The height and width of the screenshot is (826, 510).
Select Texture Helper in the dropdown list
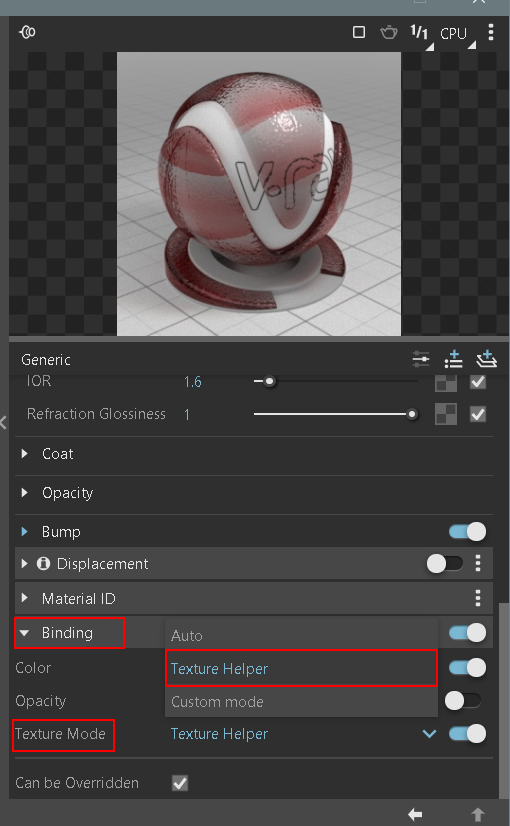[301, 668]
